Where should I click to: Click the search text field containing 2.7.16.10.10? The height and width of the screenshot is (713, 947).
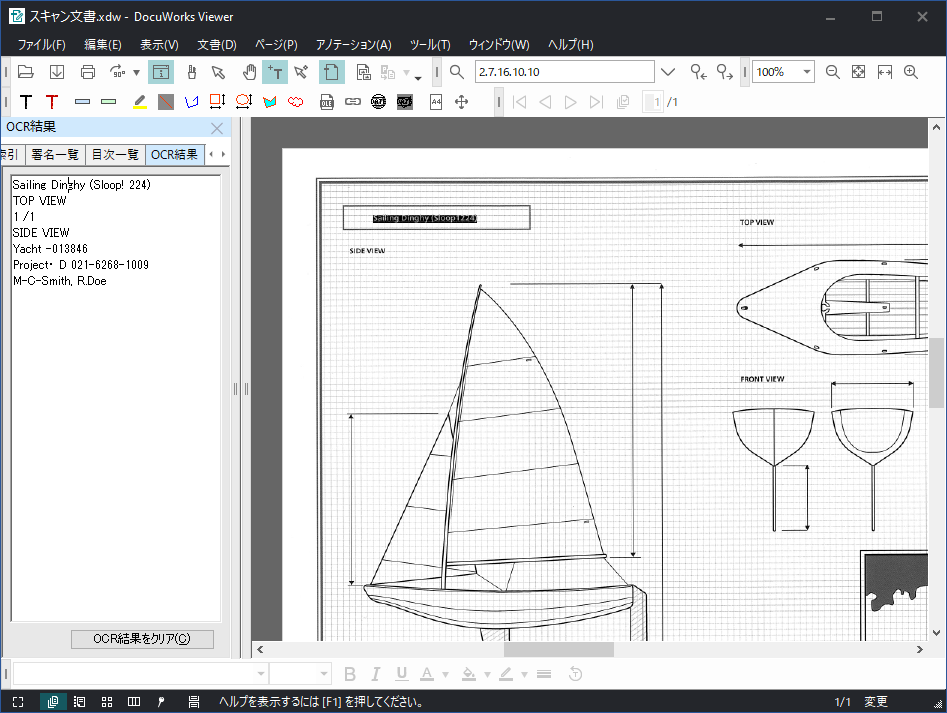tap(564, 72)
